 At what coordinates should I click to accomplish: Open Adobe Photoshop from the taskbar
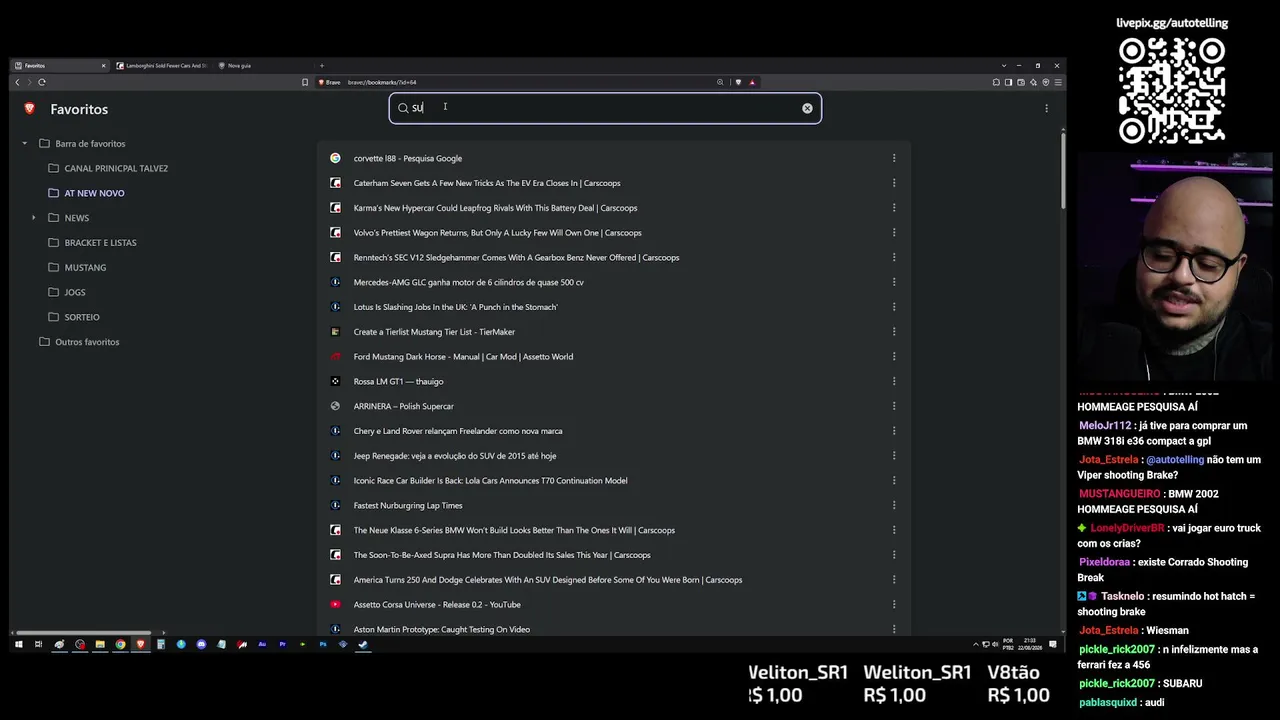[323, 644]
